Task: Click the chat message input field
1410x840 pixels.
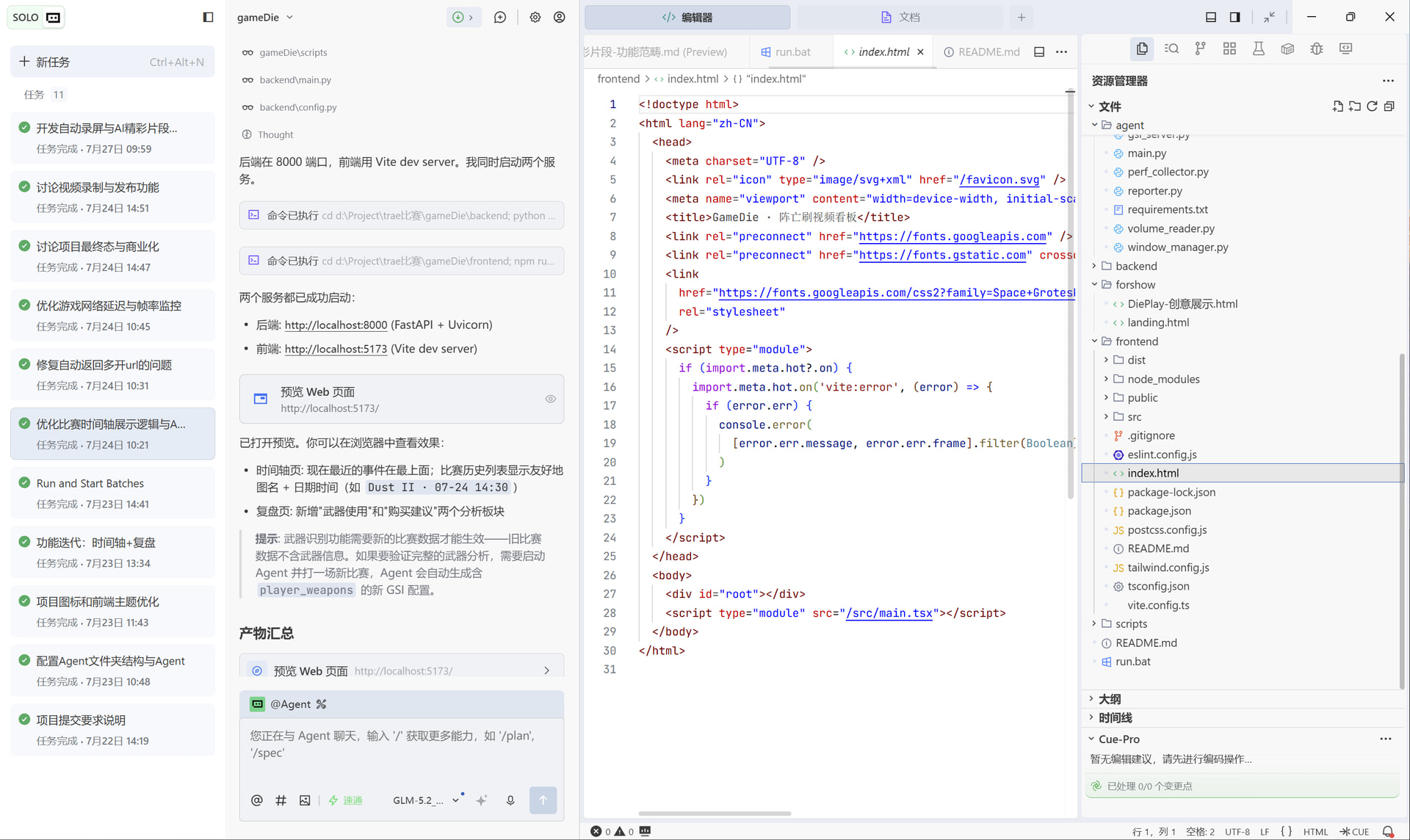Action: (x=402, y=750)
